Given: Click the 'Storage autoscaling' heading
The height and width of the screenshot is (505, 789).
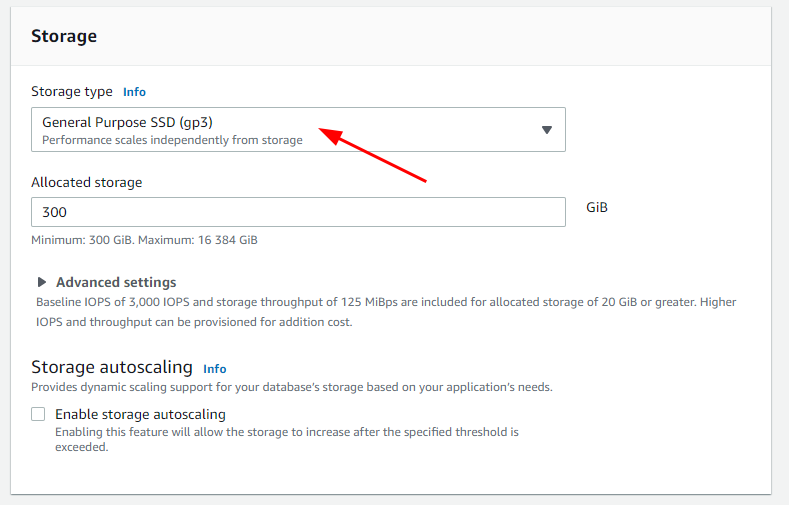Looking at the screenshot, I should click(x=112, y=367).
